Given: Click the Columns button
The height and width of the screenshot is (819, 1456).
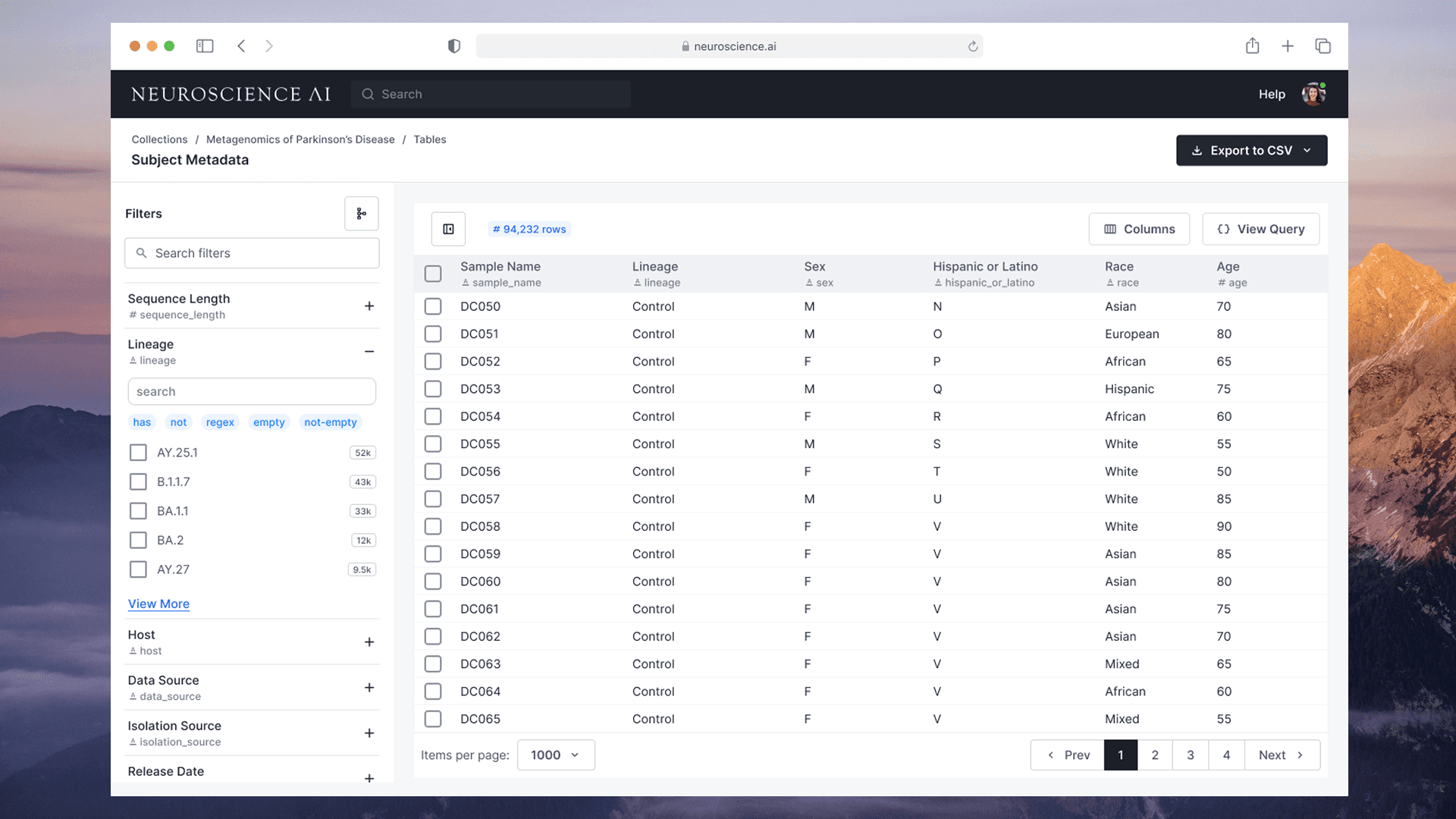Looking at the screenshot, I should (1139, 229).
